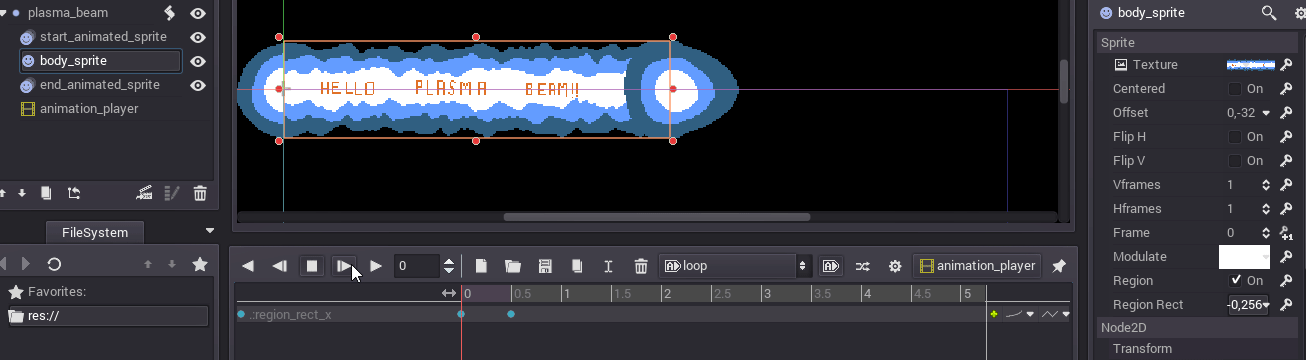
Task: Open the loop animation dropdown
Action: pyautogui.click(x=734, y=266)
